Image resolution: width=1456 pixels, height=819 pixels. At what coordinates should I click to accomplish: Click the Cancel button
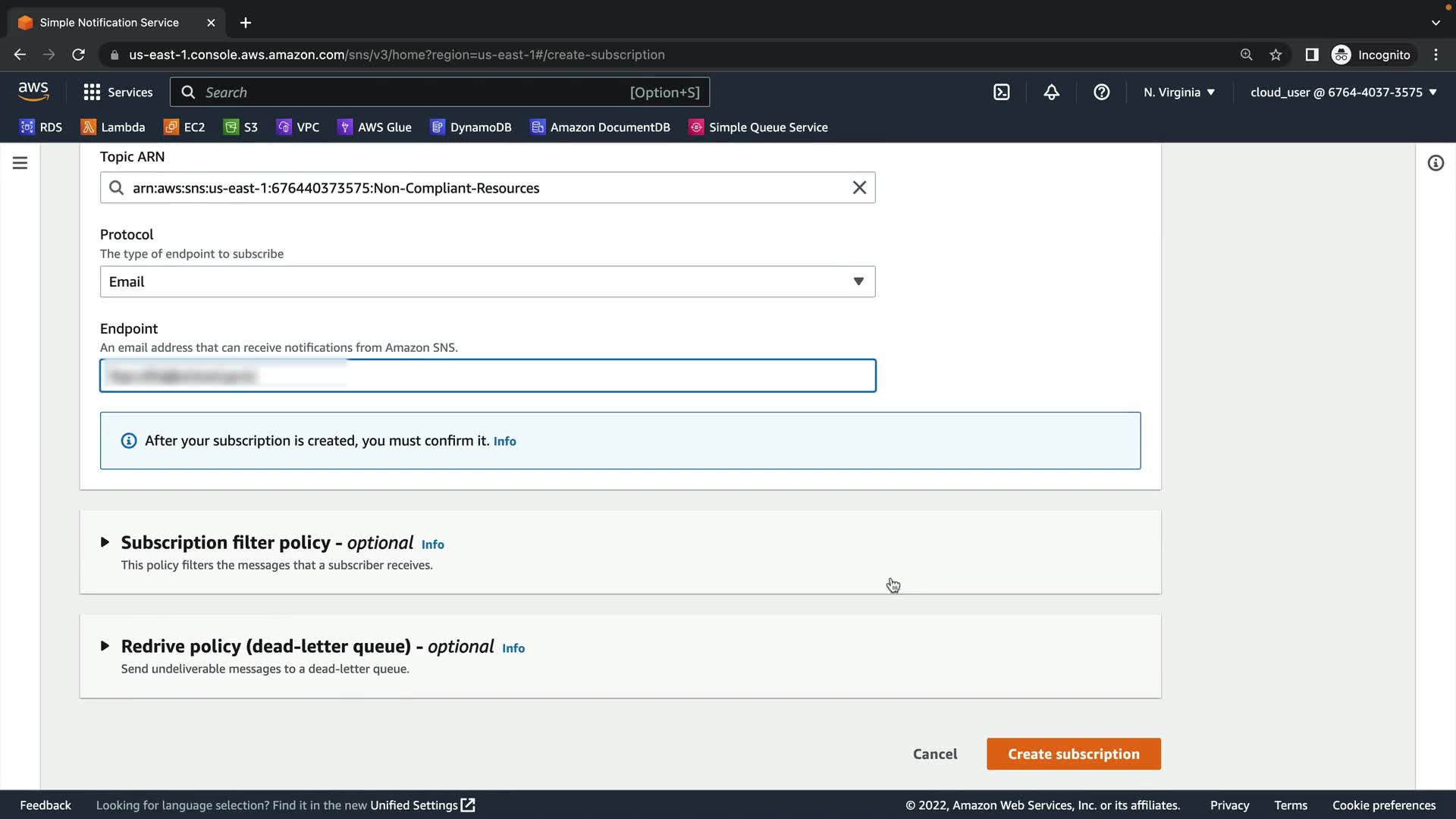(x=934, y=755)
